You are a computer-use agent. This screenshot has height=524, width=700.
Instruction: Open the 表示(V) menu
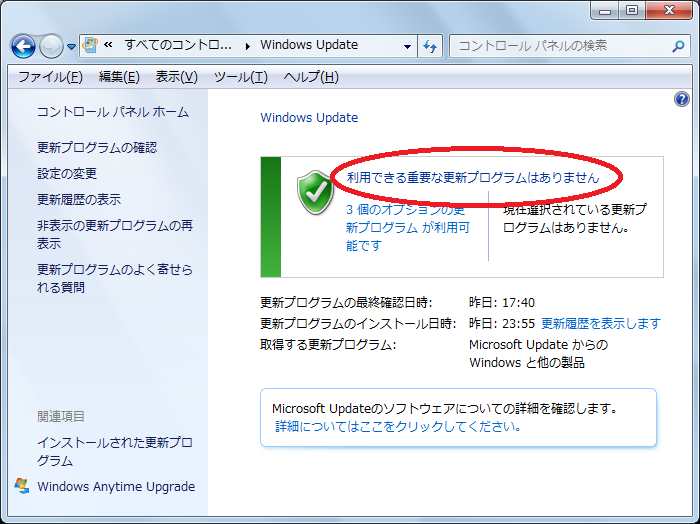coord(176,77)
